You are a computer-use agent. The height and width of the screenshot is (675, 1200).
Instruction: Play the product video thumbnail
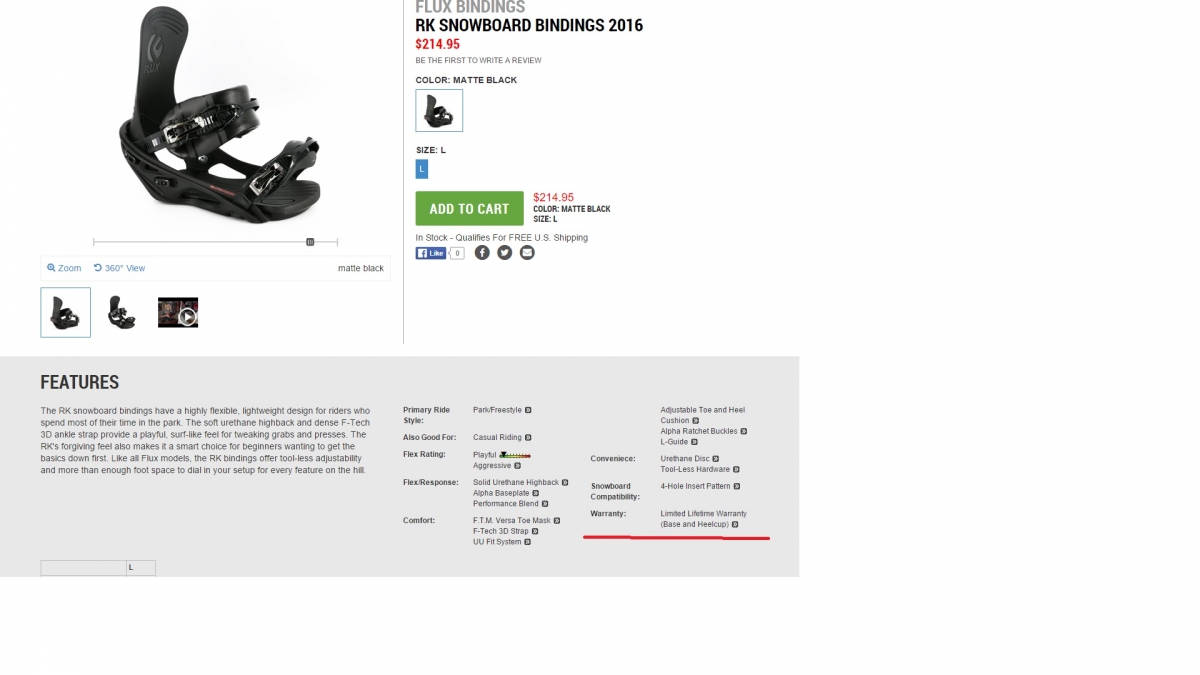[x=178, y=313]
